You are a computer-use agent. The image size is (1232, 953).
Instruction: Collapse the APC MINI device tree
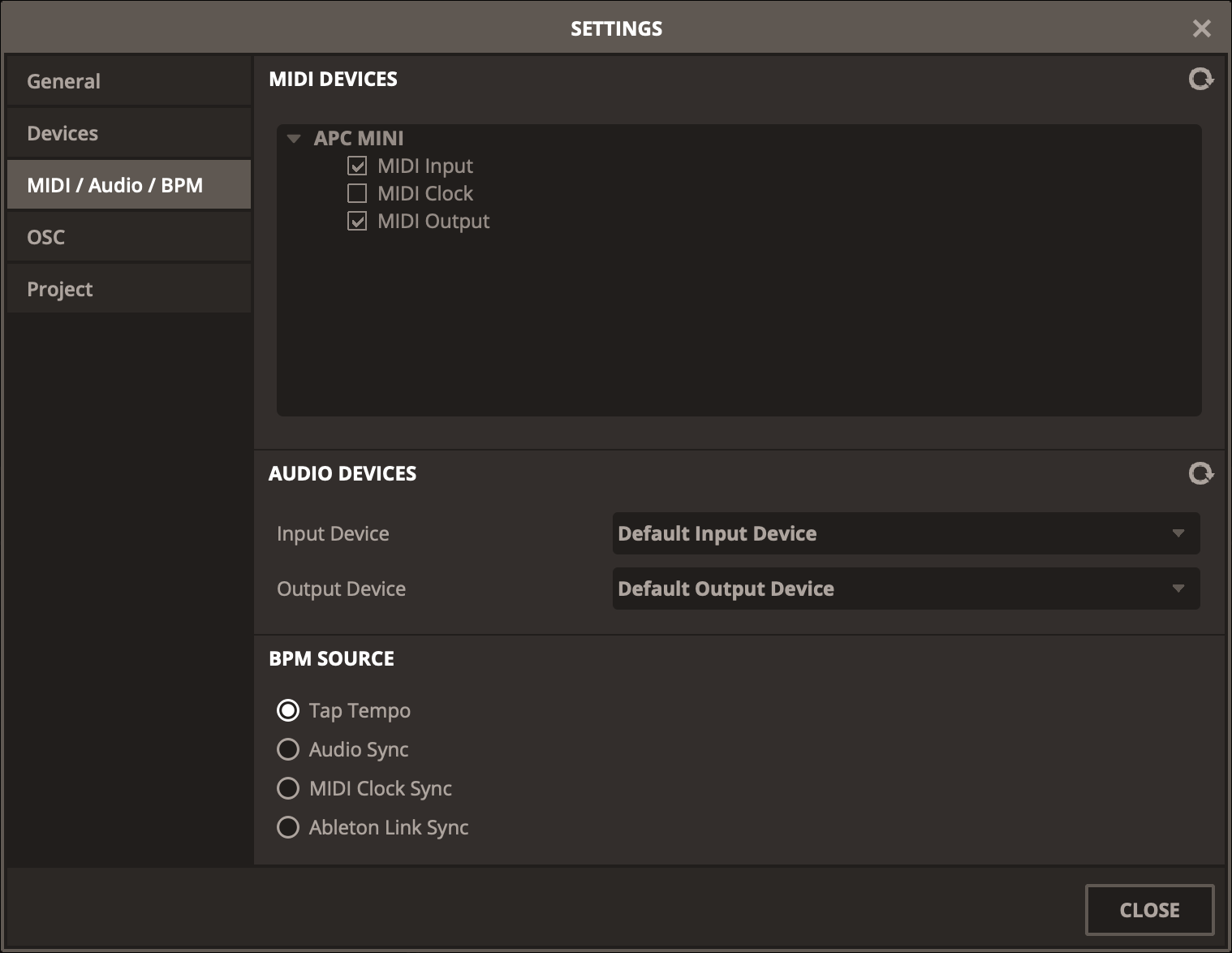click(294, 138)
